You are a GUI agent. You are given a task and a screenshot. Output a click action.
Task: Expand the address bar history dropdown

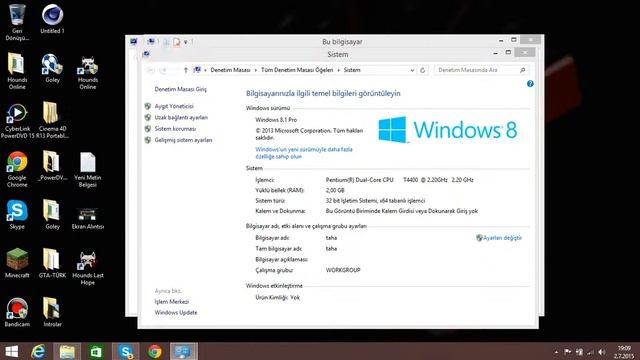(x=412, y=70)
